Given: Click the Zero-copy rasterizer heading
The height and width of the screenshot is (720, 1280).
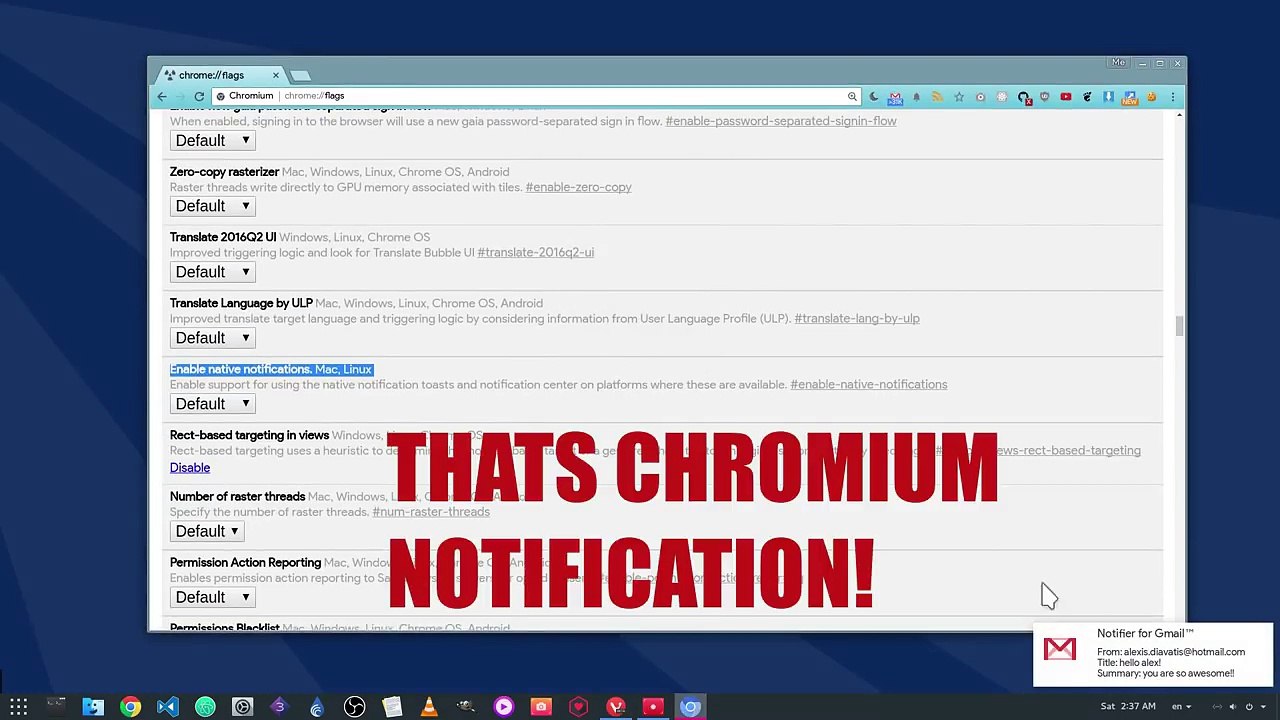Looking at the screenshot, I should click(224, 172).
